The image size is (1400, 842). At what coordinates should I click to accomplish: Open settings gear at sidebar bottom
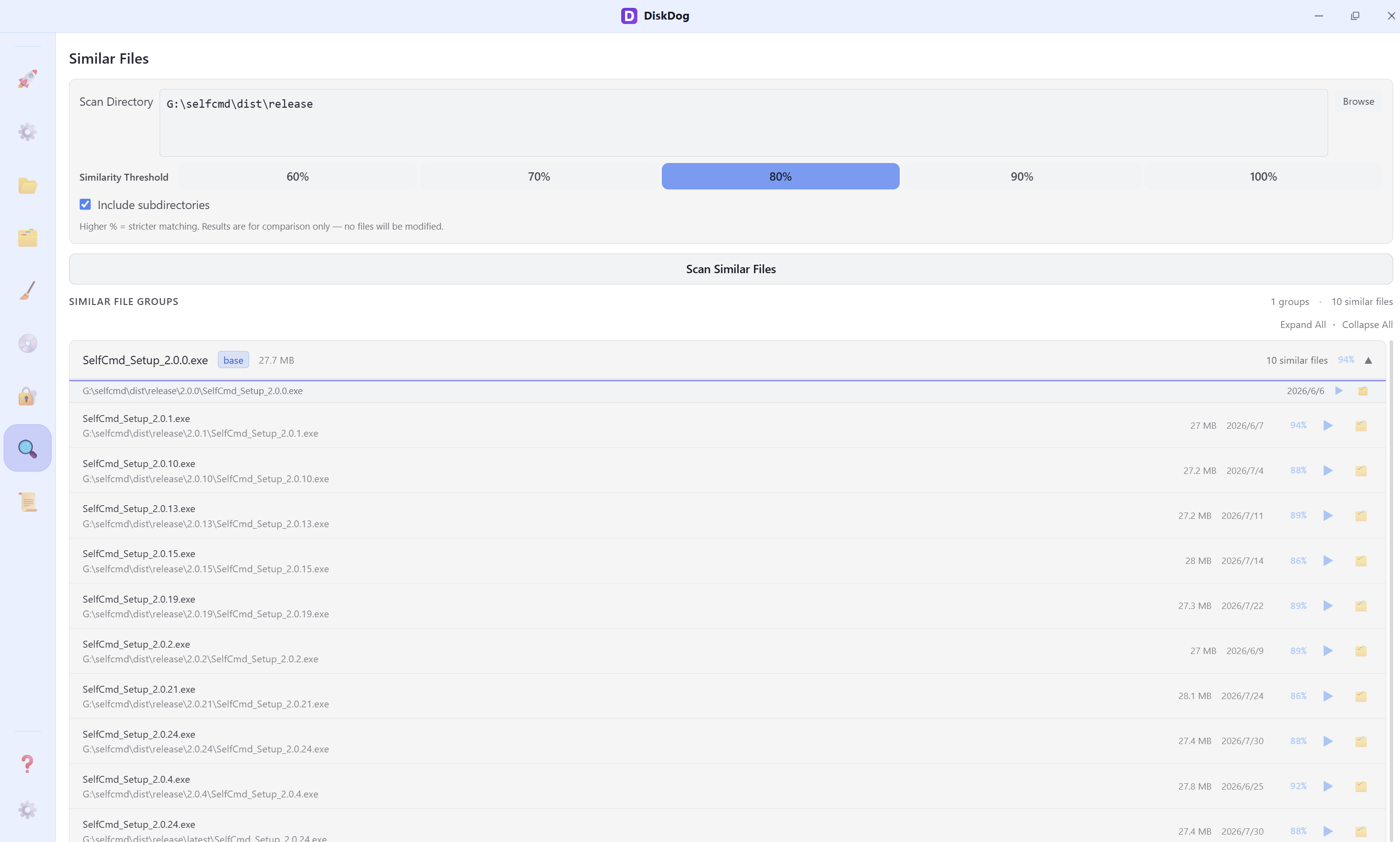coord(27,810)
